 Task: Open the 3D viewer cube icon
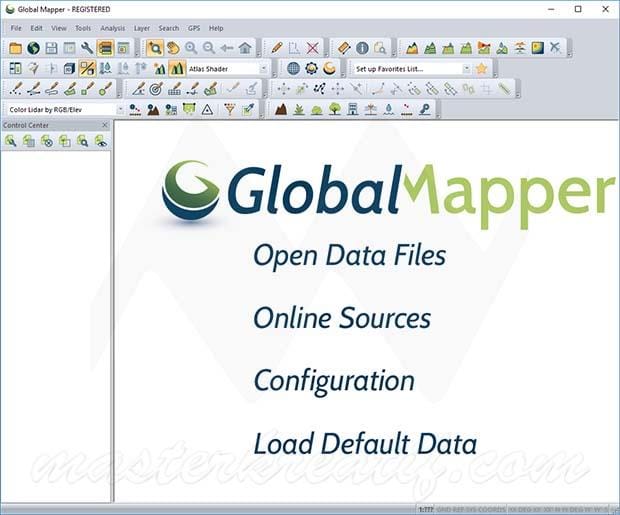tap(69, 68)
